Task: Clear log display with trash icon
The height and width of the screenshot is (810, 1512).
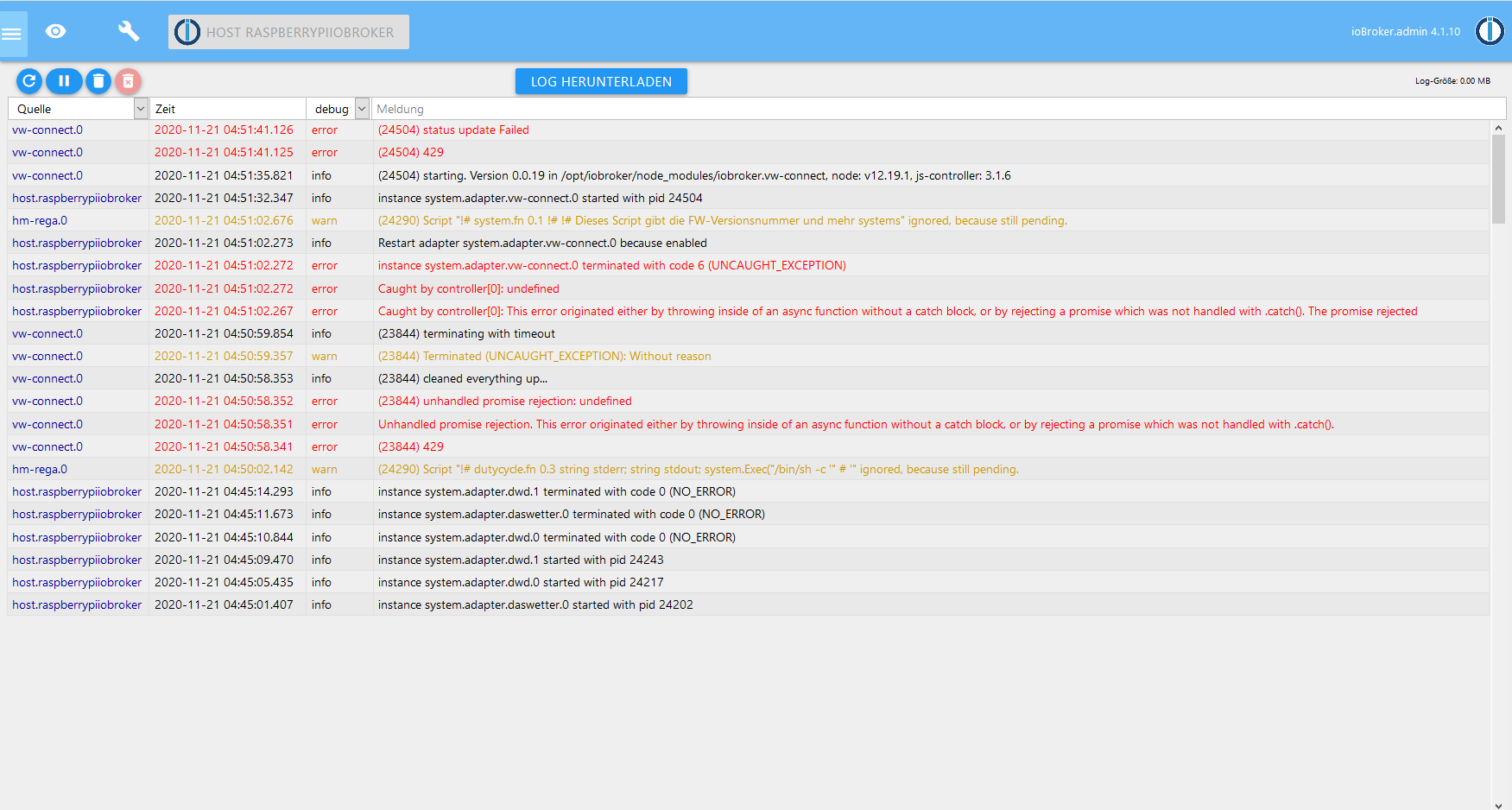Action: pyautogui.click(x=98, y=80)
